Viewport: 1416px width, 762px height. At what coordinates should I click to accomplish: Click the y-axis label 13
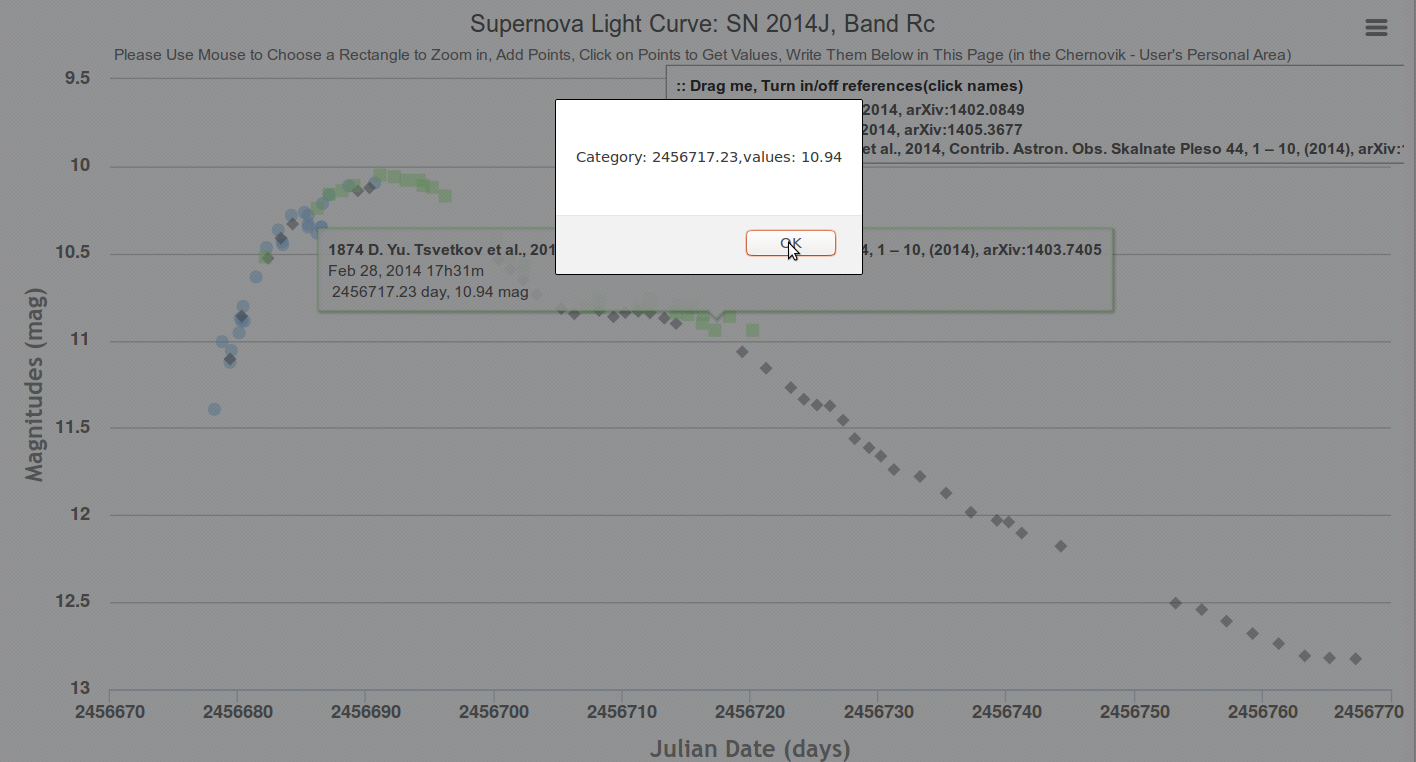[x=80, y=689]
